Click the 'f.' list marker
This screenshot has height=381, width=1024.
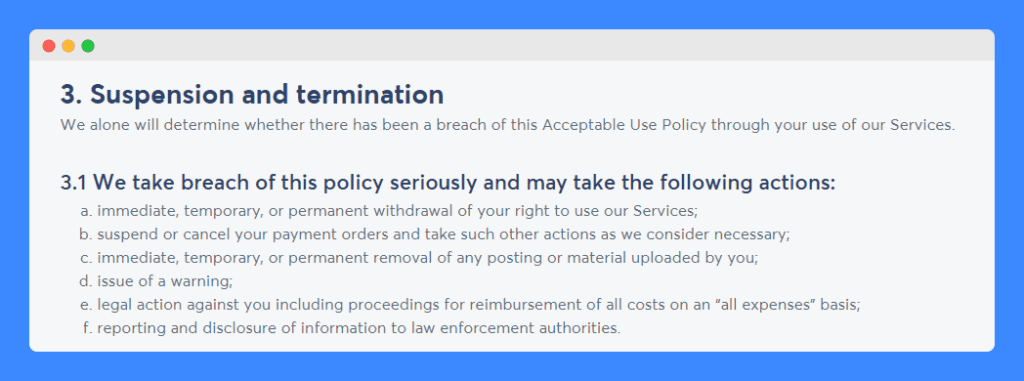point(88,328)
